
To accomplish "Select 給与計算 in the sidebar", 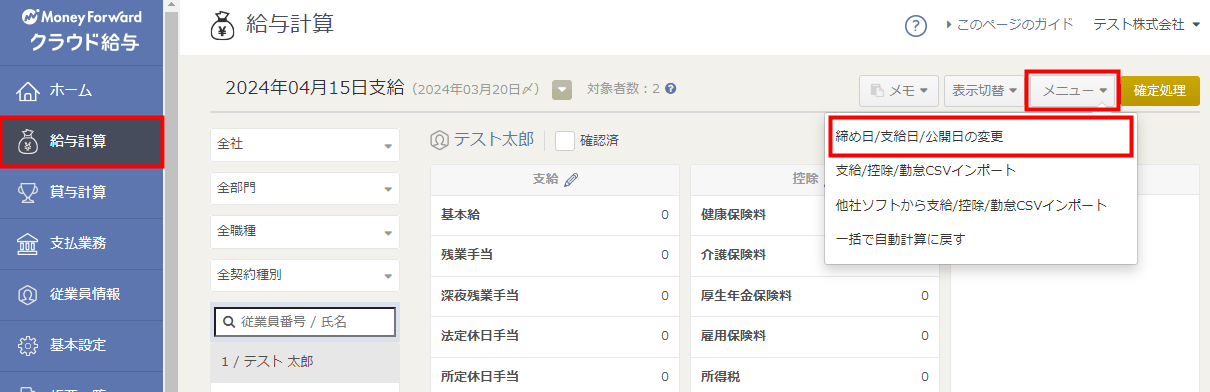I will (82, 141).
